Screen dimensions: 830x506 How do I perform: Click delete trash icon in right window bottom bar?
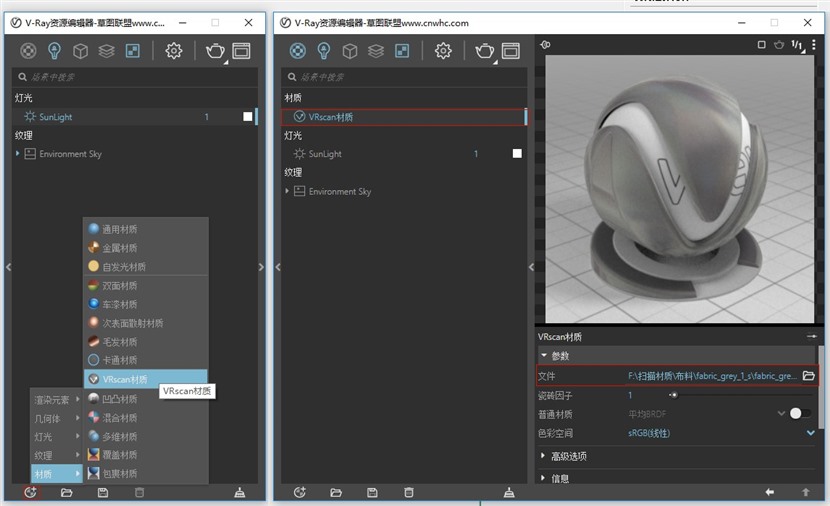tap(409, 493)
